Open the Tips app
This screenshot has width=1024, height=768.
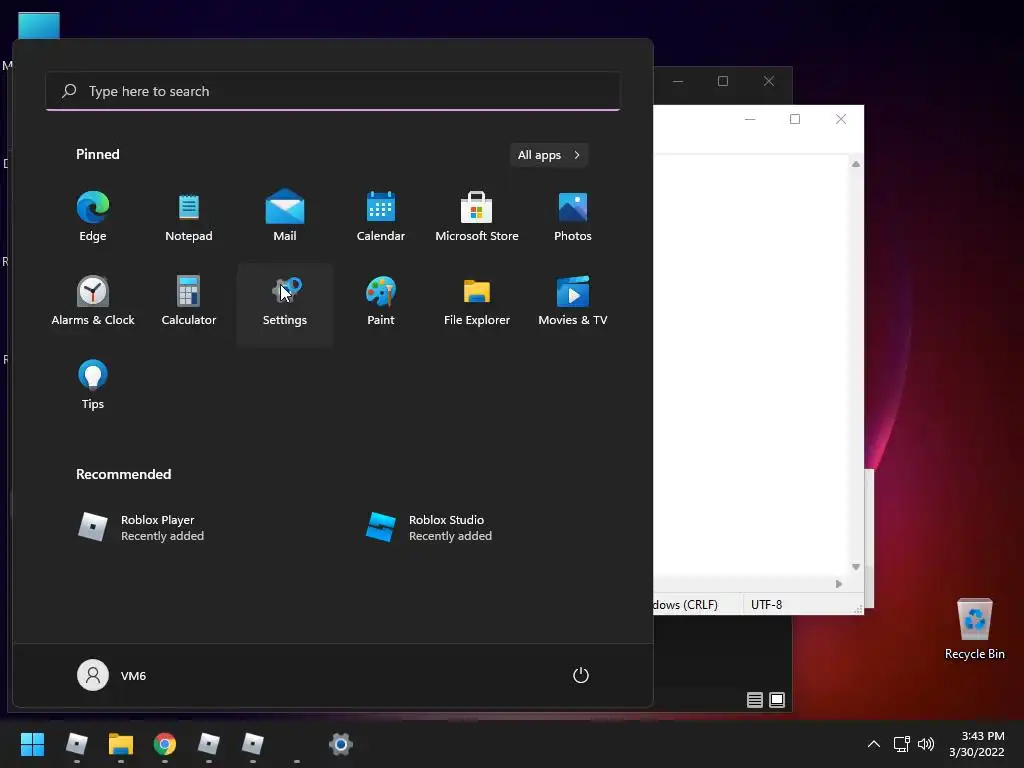[x=93, y=385]
